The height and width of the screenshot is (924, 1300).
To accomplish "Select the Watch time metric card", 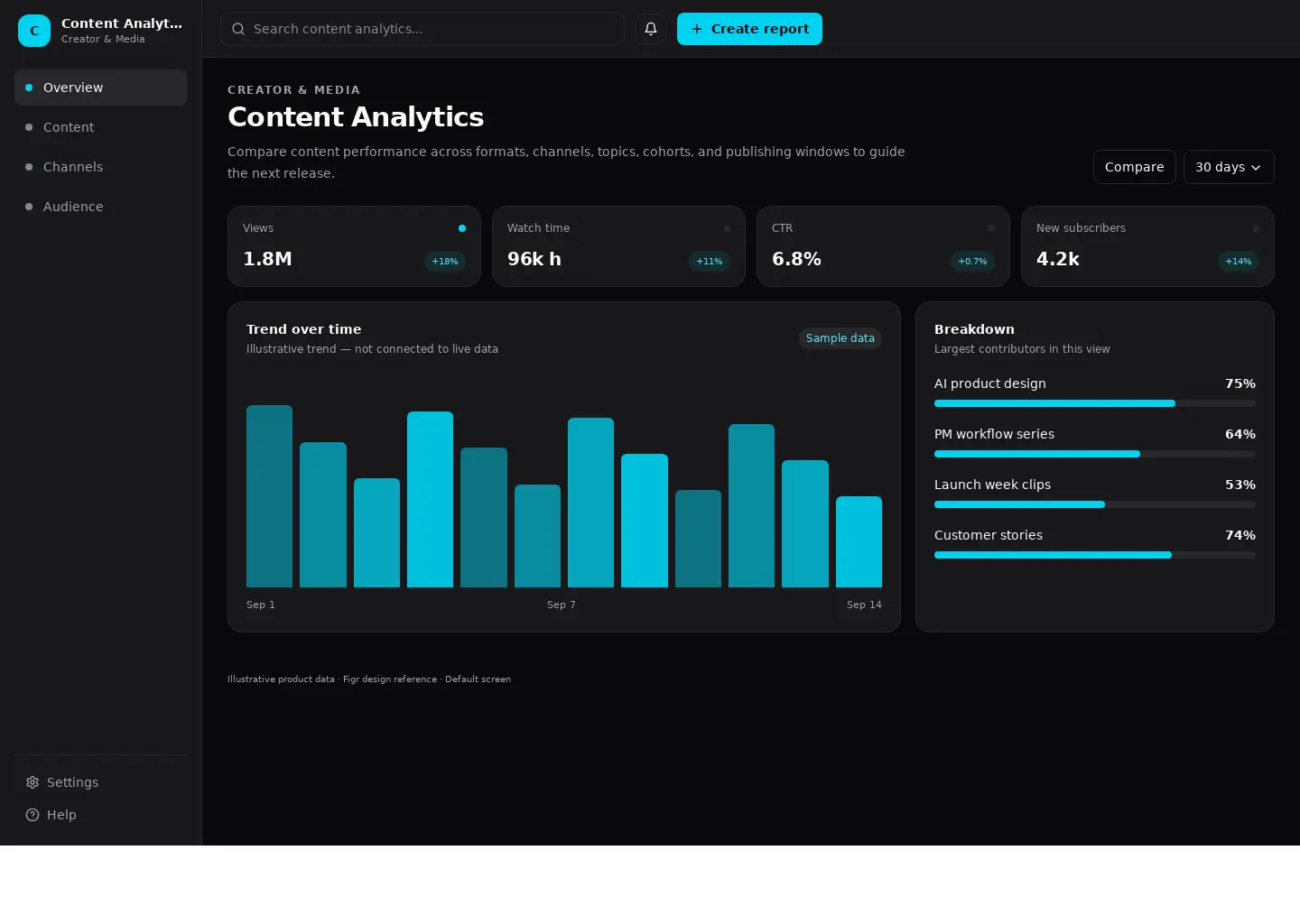I will pyautogui.click(x=618, y=246).
